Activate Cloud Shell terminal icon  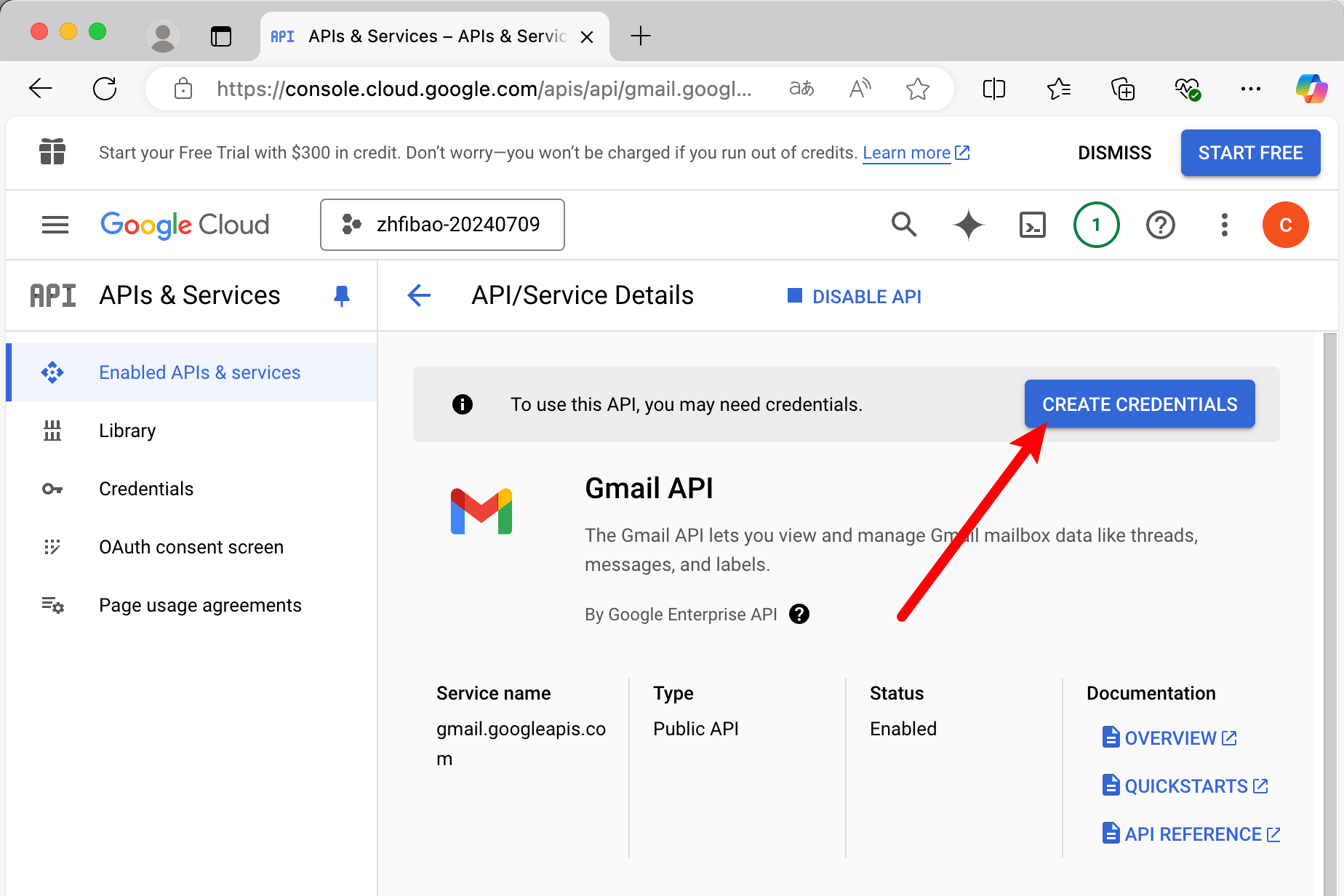tap(1033, 225)
